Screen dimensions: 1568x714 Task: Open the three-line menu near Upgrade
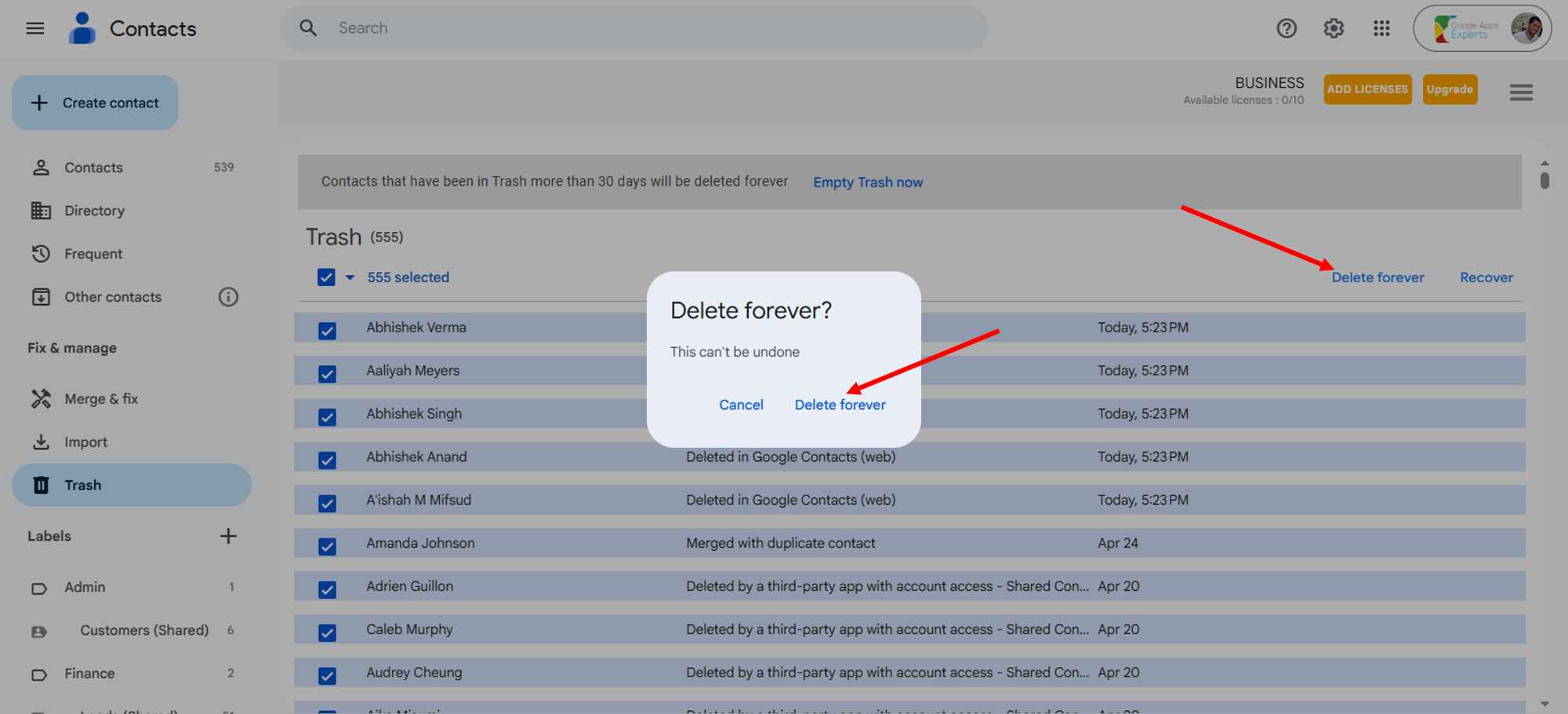tap(1521, 92)
